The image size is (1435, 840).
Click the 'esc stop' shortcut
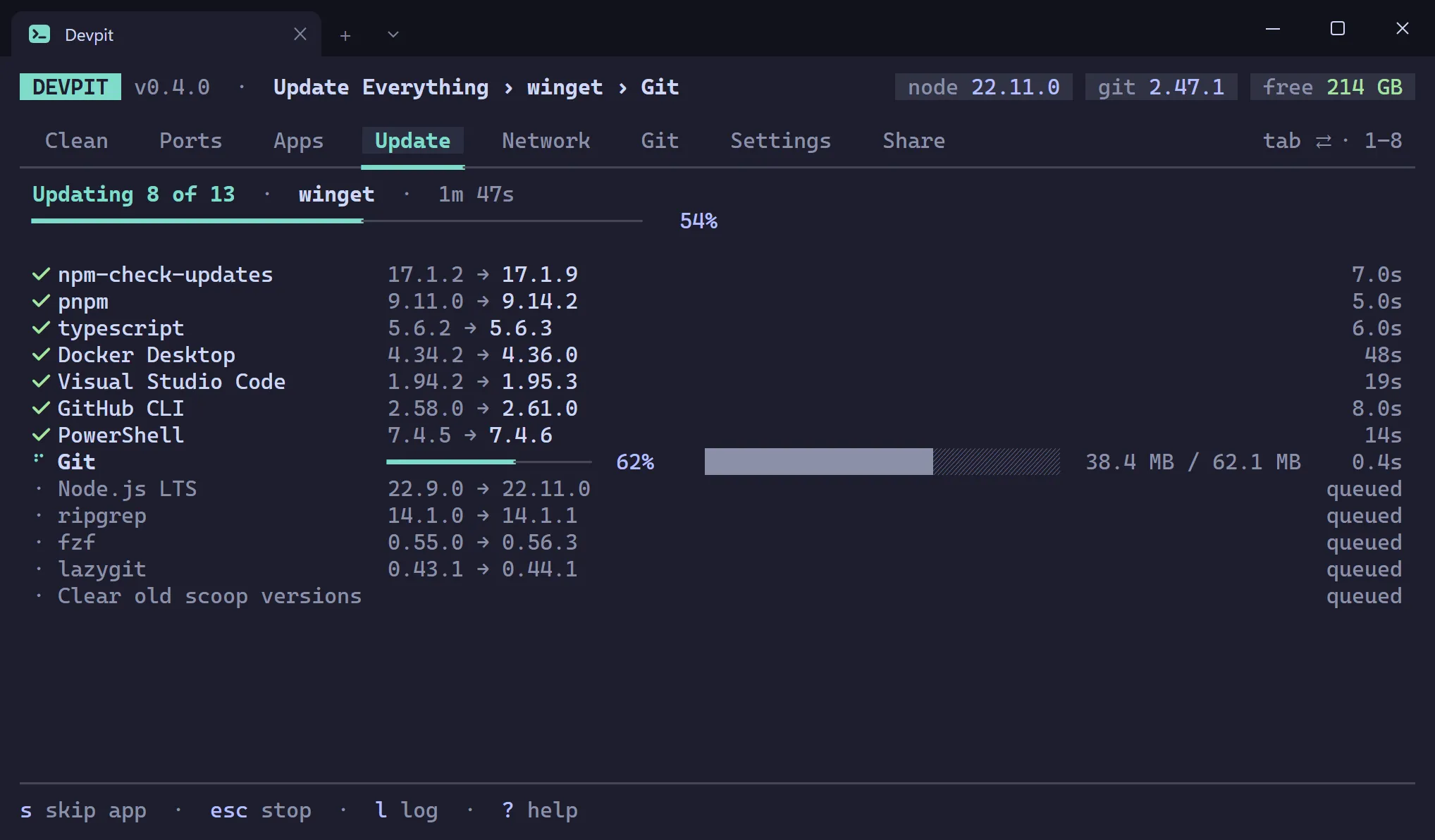pos(261,810)
